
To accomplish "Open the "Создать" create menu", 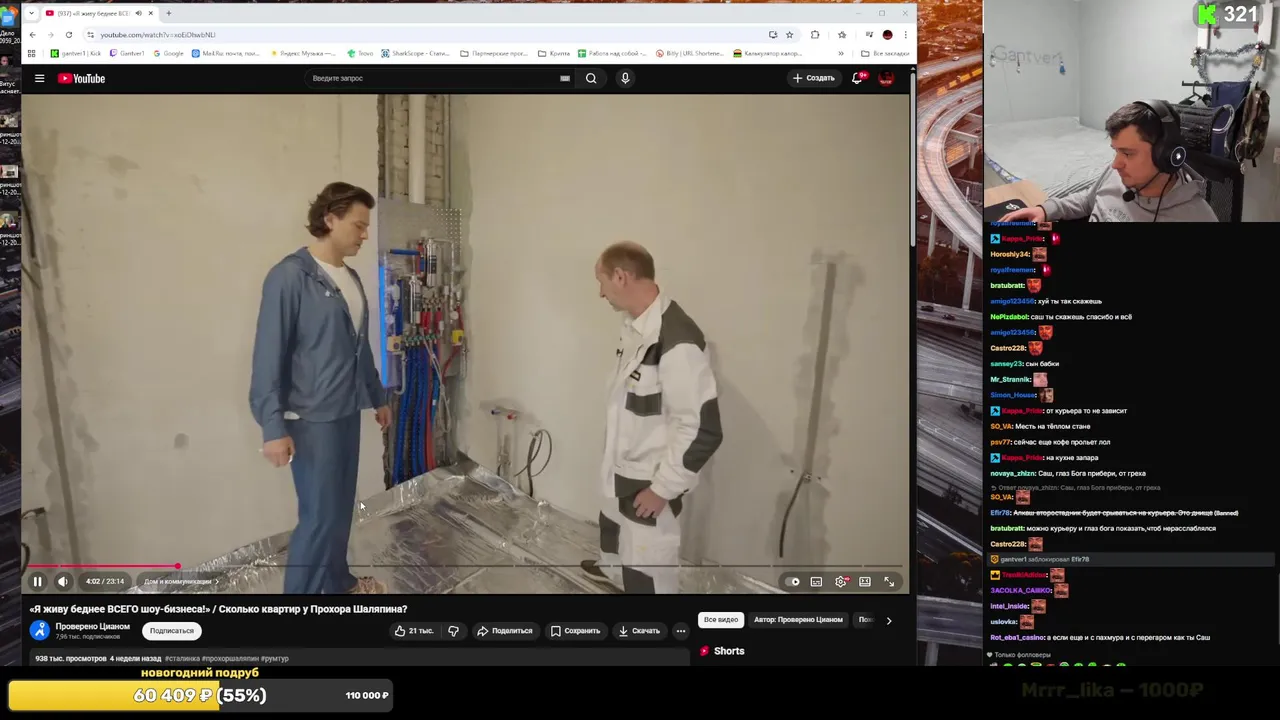I will click(814, 78).
